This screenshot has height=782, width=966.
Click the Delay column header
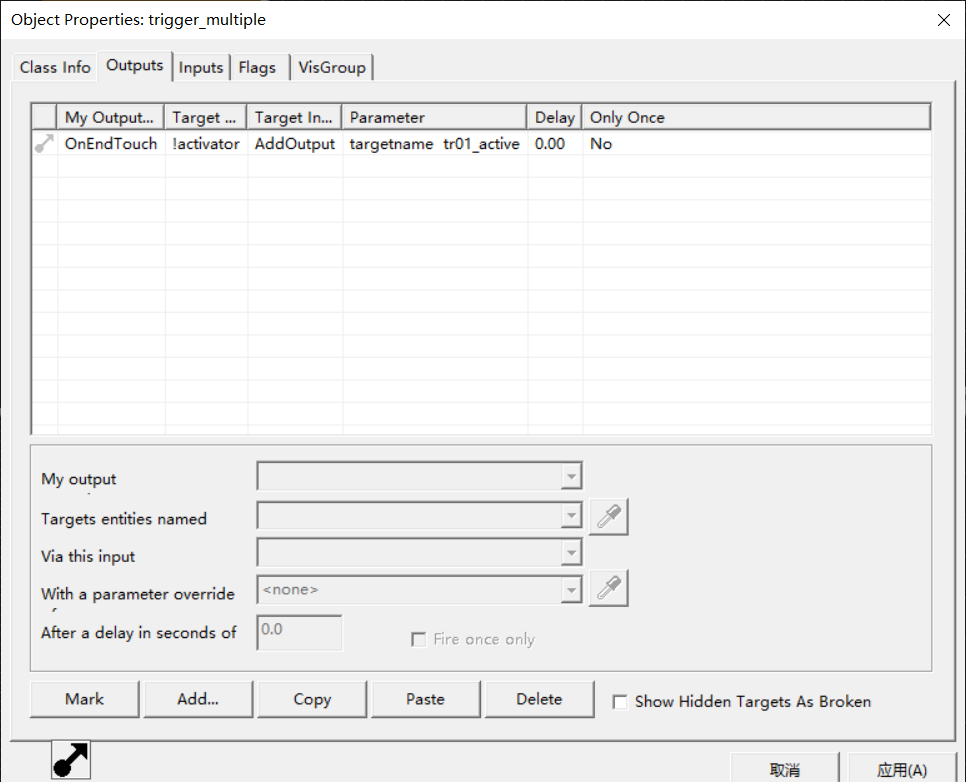[x=554, y=117]
